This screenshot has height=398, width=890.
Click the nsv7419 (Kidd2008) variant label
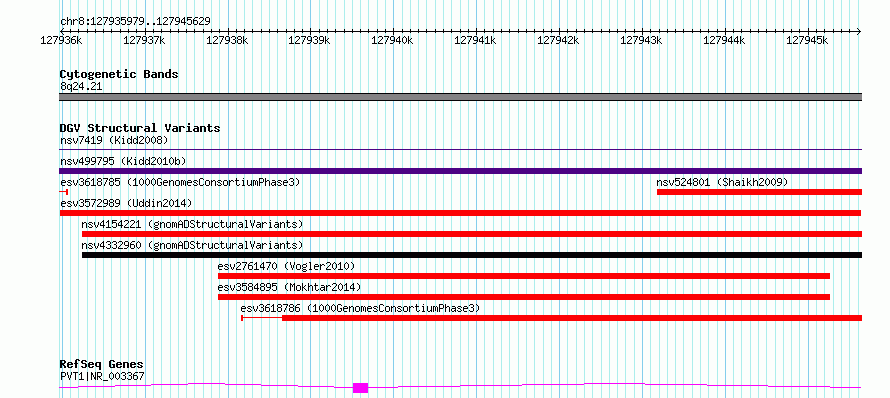click(x=114, y=140)
